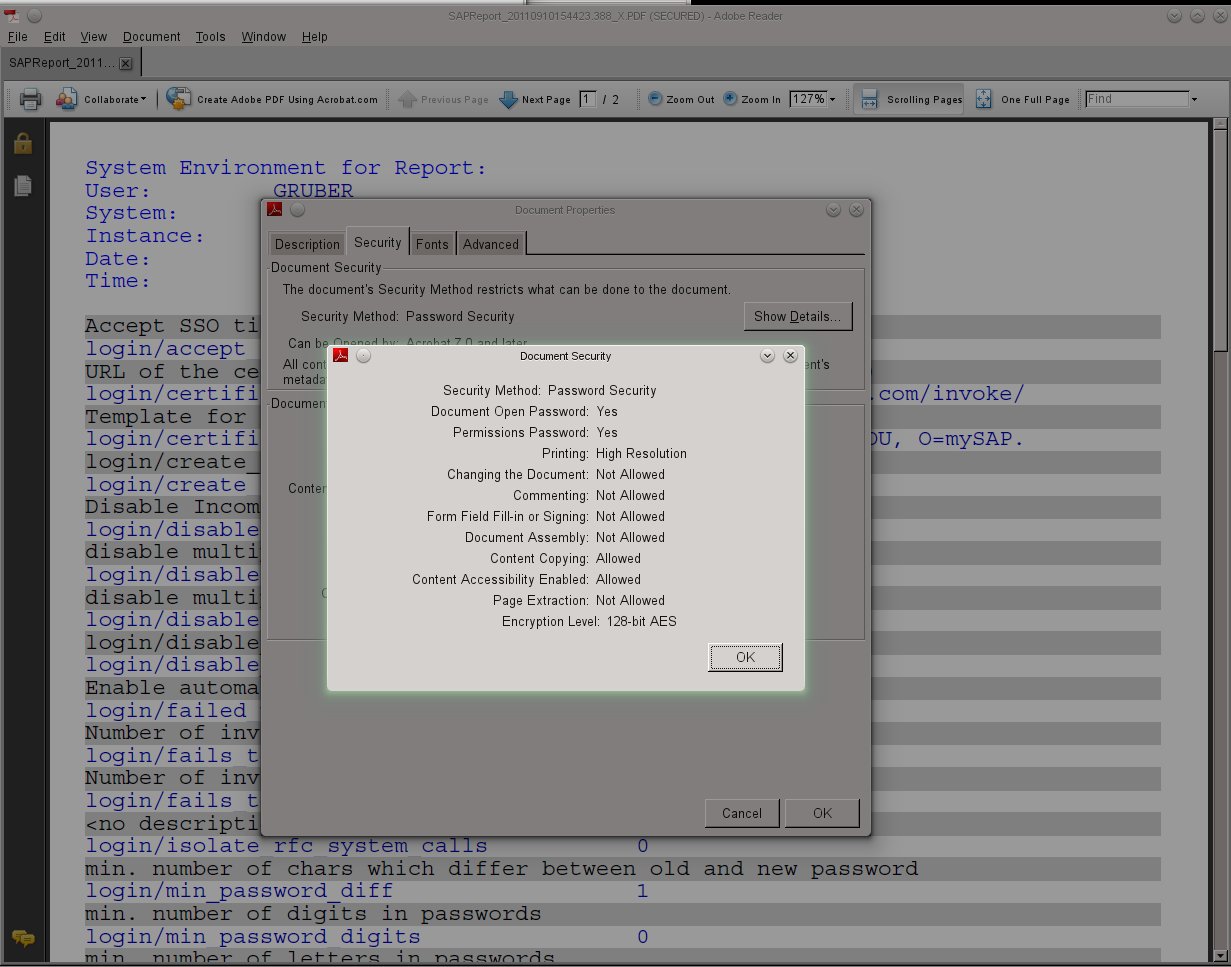Viewport: 1231px width, 967px height.
Task: Click the Zoom Out minus icon
Action: tap(655, 99)
